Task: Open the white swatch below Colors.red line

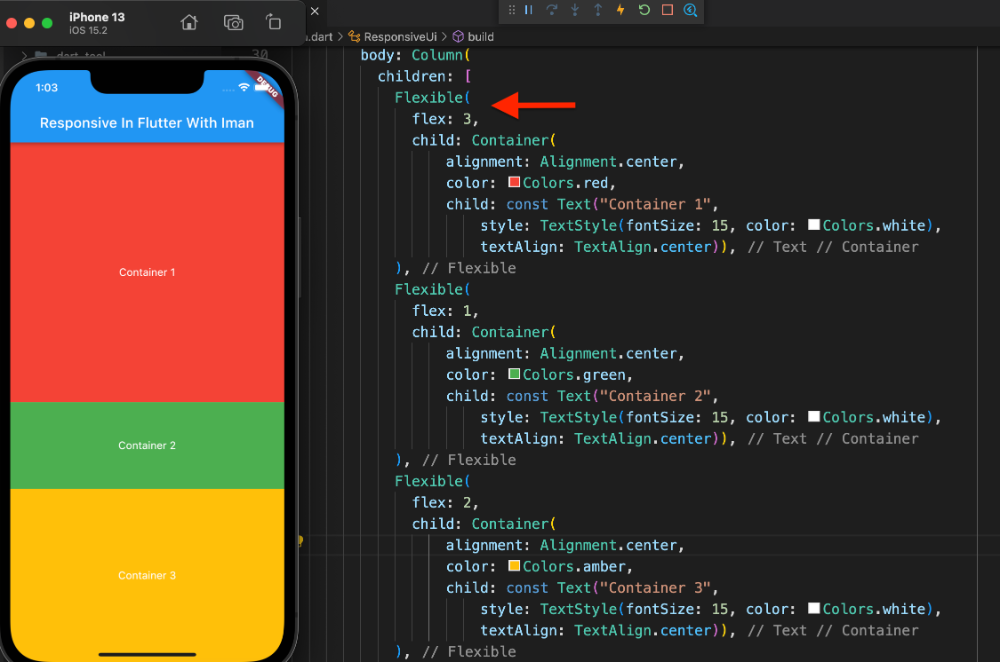Action: click(814, 225)
